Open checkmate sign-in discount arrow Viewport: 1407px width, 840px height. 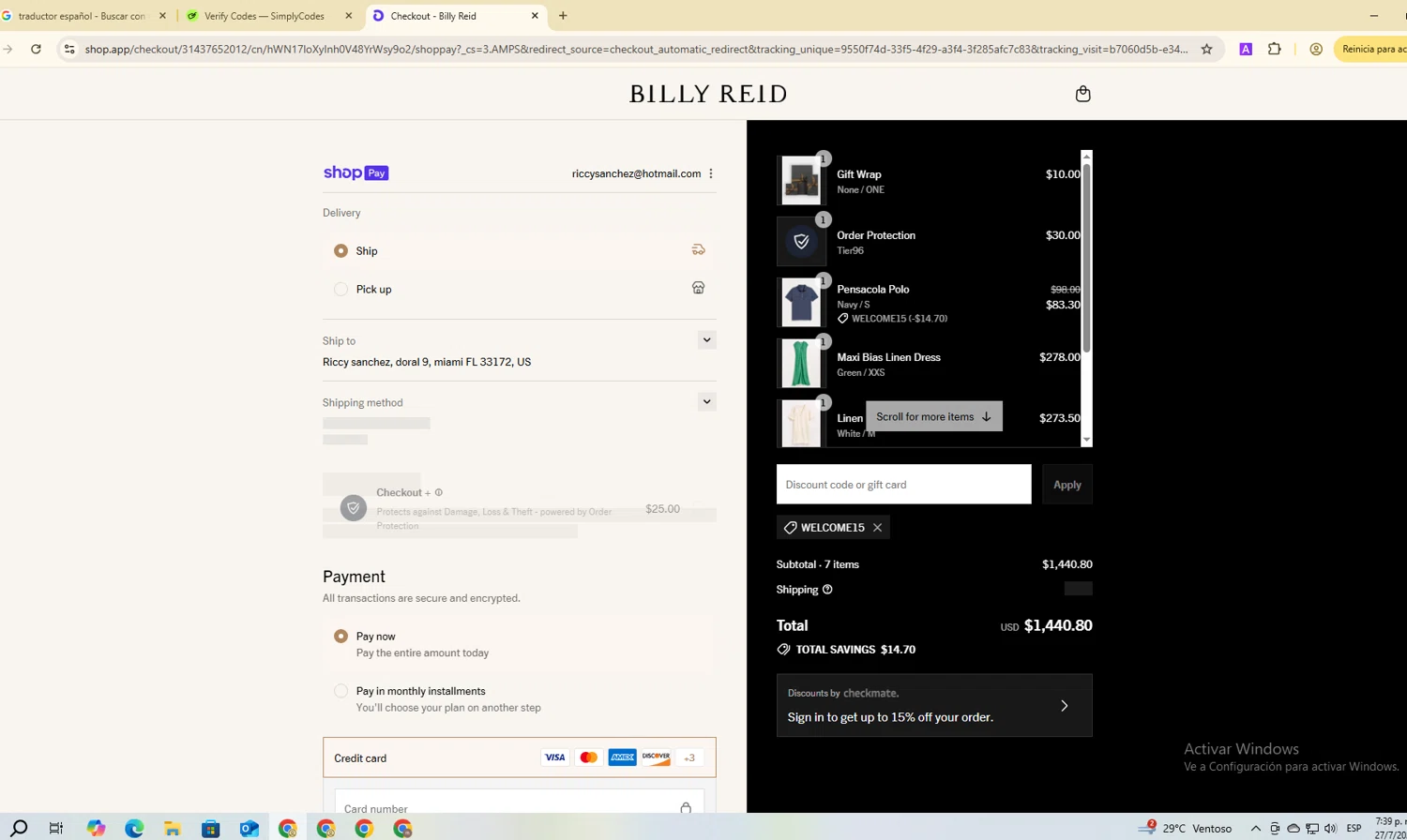pyautogui.click(x=1064, y=705)
